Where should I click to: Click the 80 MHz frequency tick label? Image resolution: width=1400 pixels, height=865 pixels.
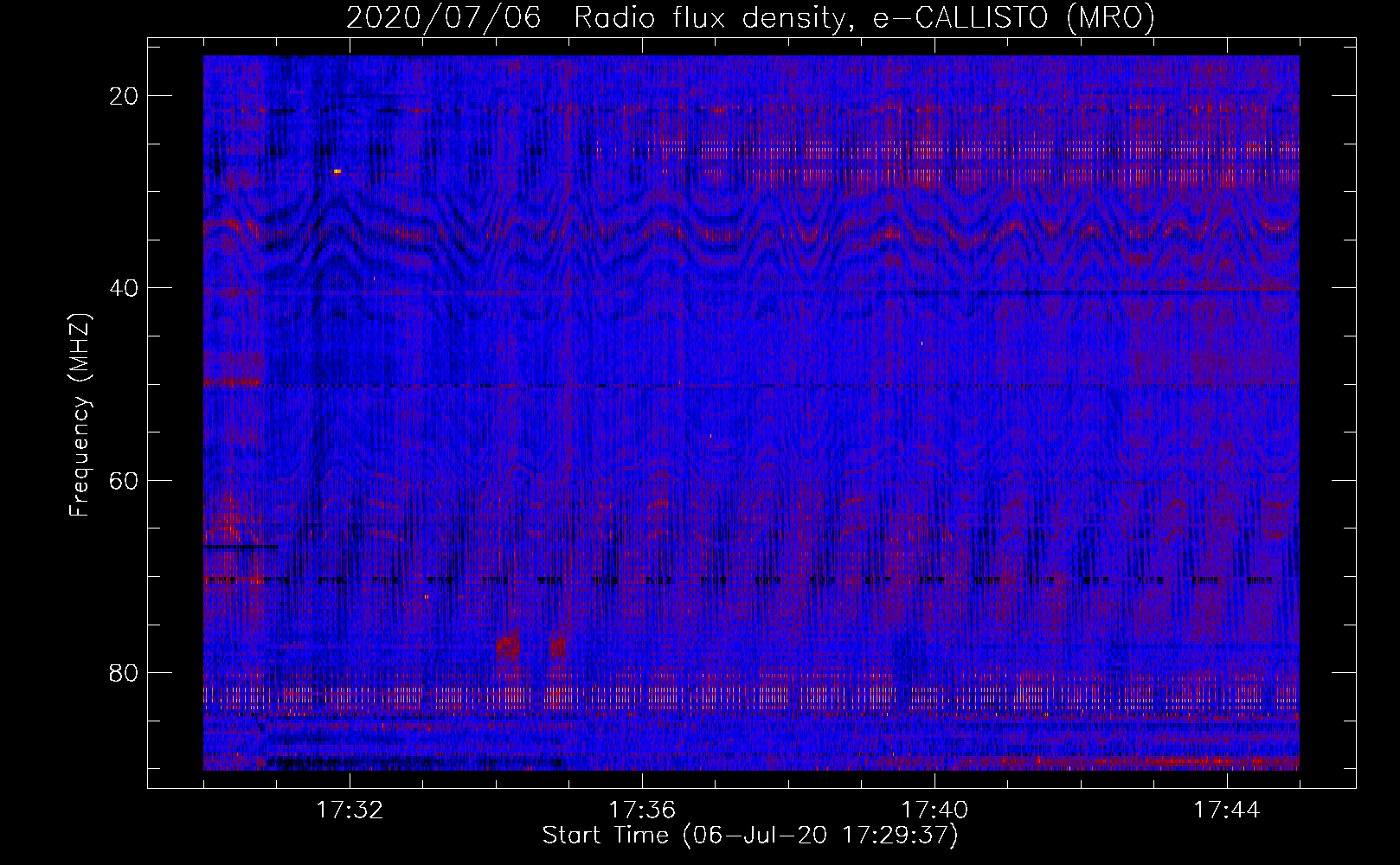coord(125,672)
